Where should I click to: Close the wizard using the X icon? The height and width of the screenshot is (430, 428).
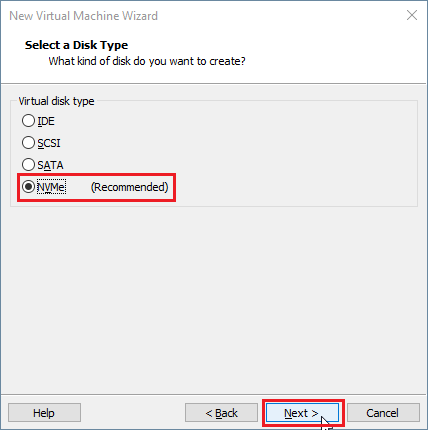coord(412,15)
